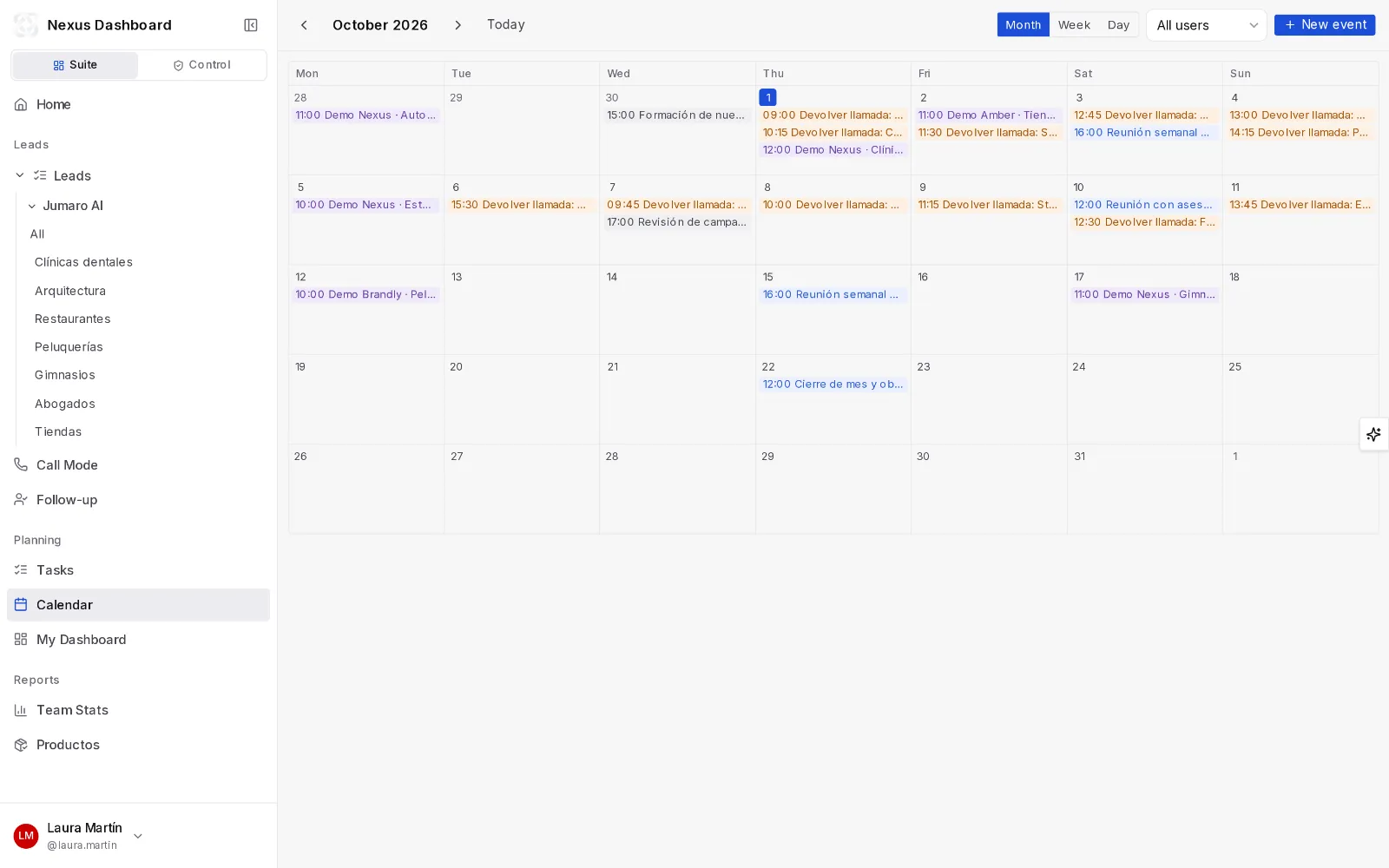Collapse the sidebar panel icon
Image resolution: width=1389 pixels, height=868 pixels.
click(251, 25)
